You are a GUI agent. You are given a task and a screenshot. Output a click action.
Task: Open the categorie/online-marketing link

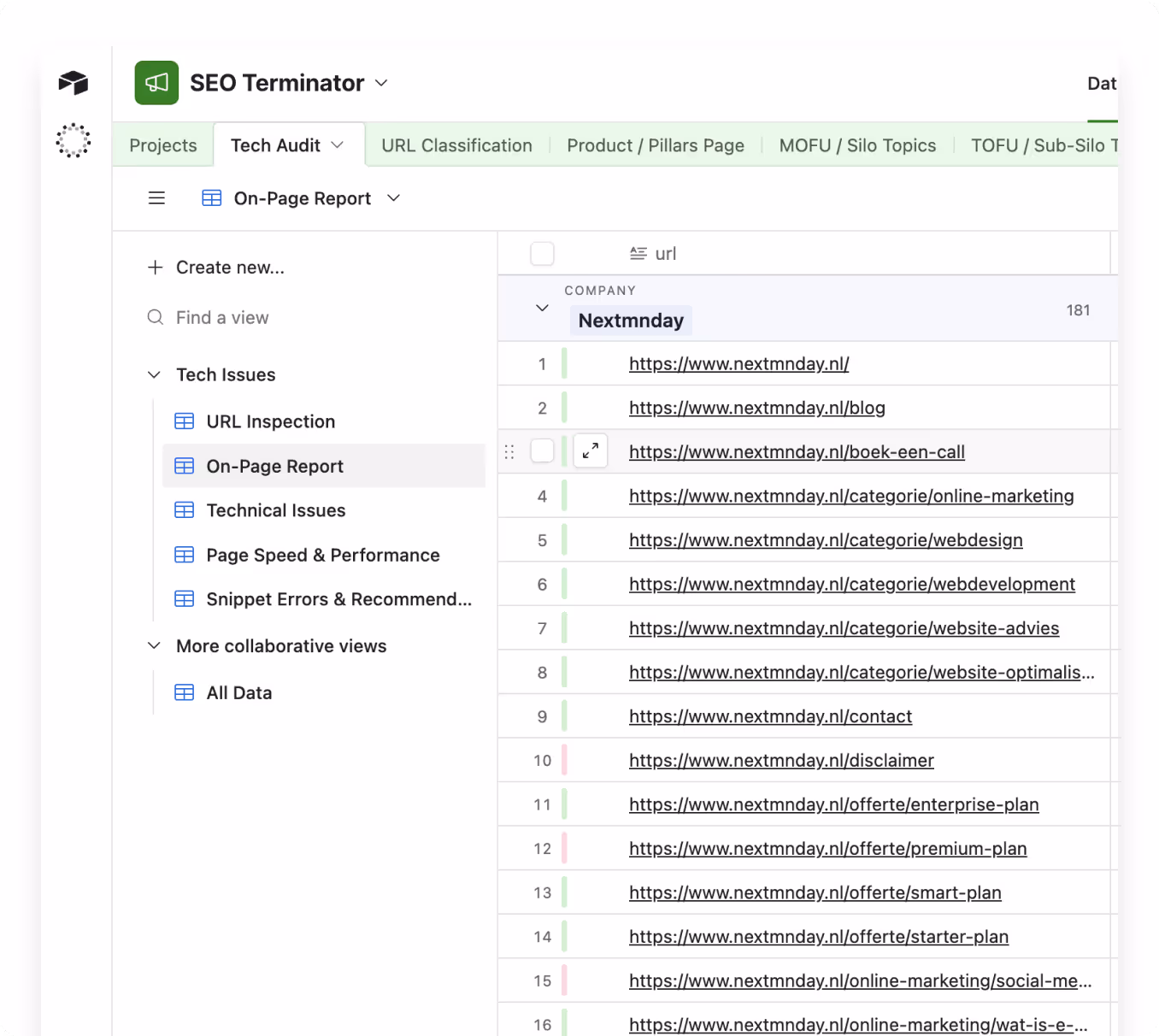point(851,496)
